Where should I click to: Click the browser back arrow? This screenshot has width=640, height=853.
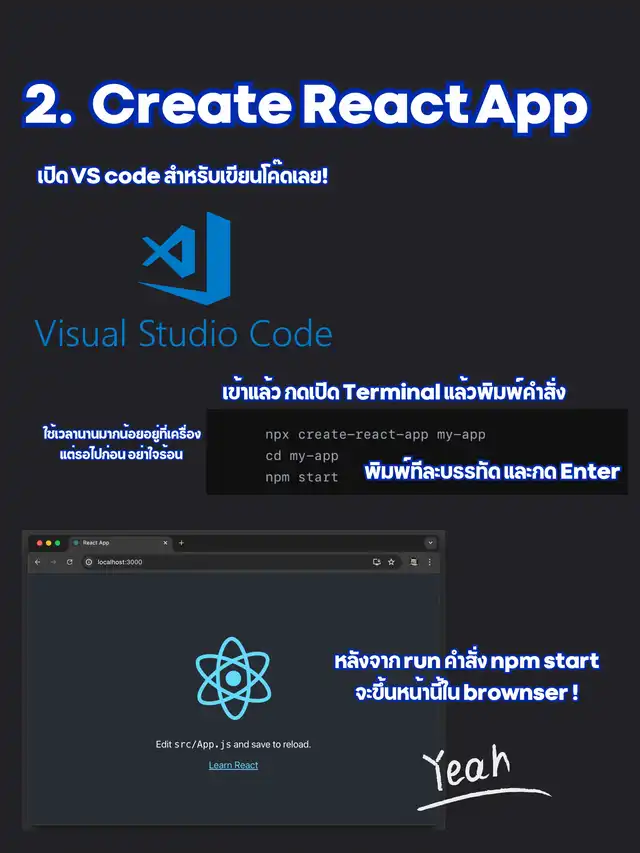[x=38, y=563]
